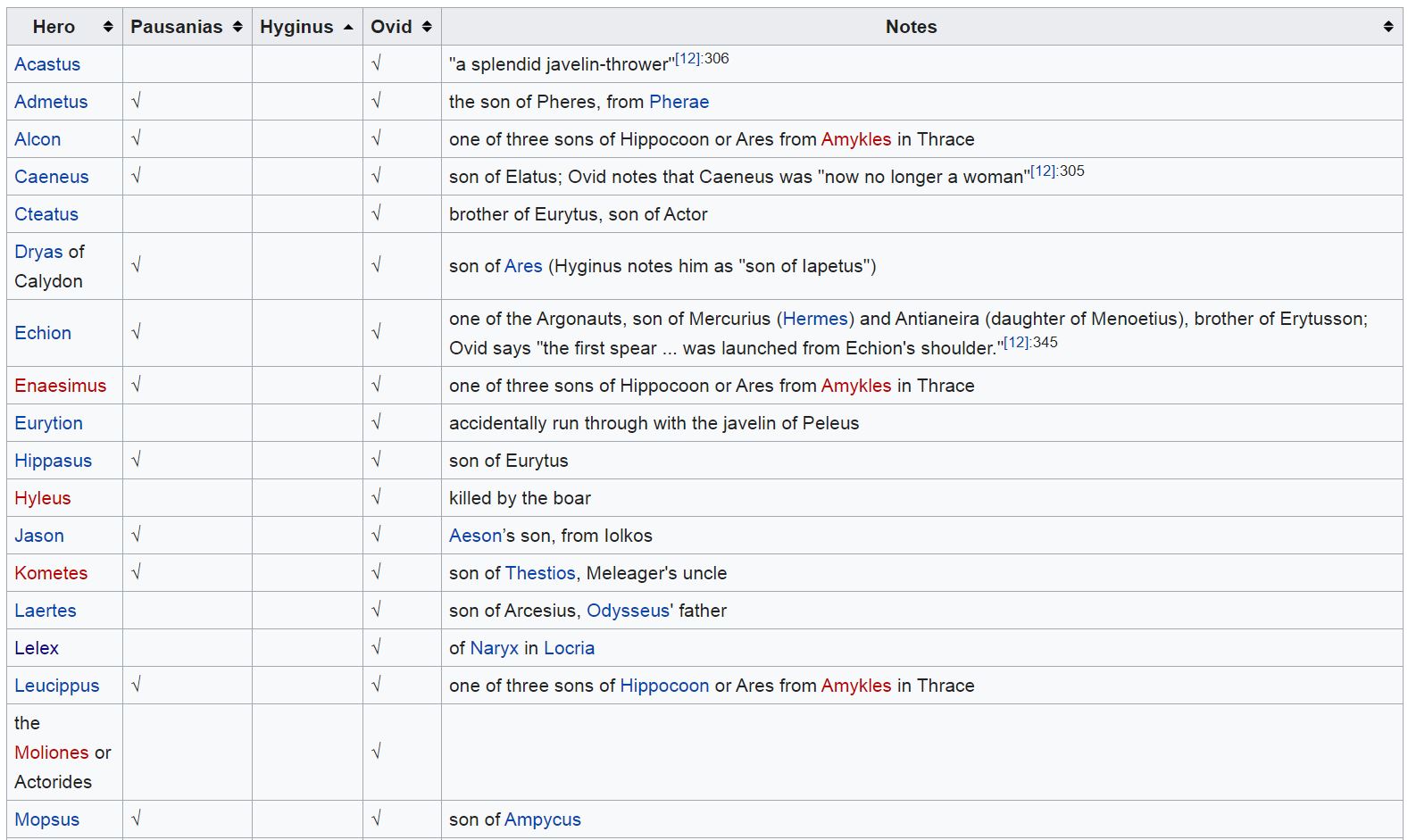The width and height of the screenshot is (1408, 840).
Task: Click the Pausanias column sort icon
Action: click(237, 27)
